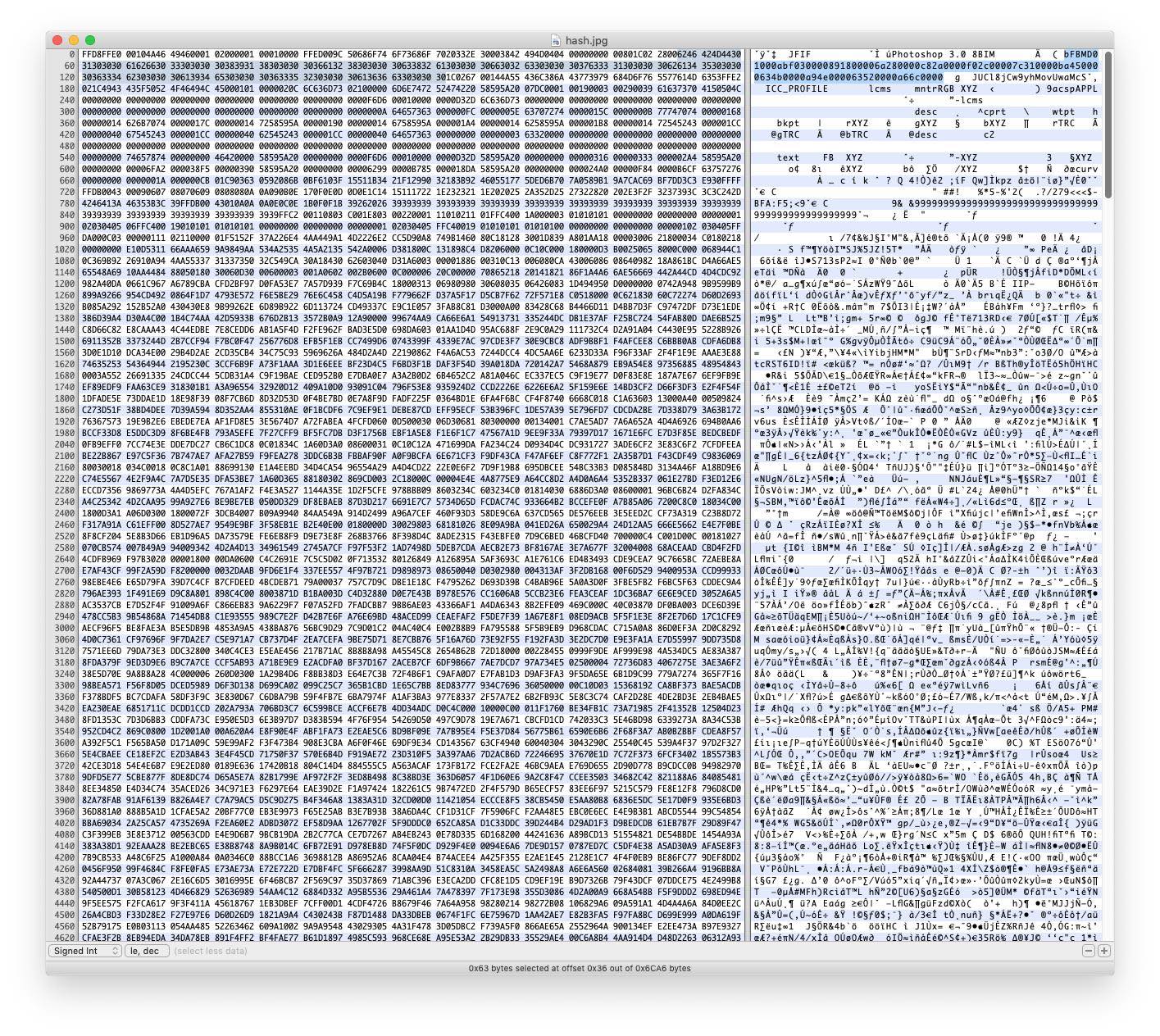The width and height of the screenshot is (1160, 1036).
Task: Click '@gTRC' in the ASCII text column
Action: (x=785, y=135)
